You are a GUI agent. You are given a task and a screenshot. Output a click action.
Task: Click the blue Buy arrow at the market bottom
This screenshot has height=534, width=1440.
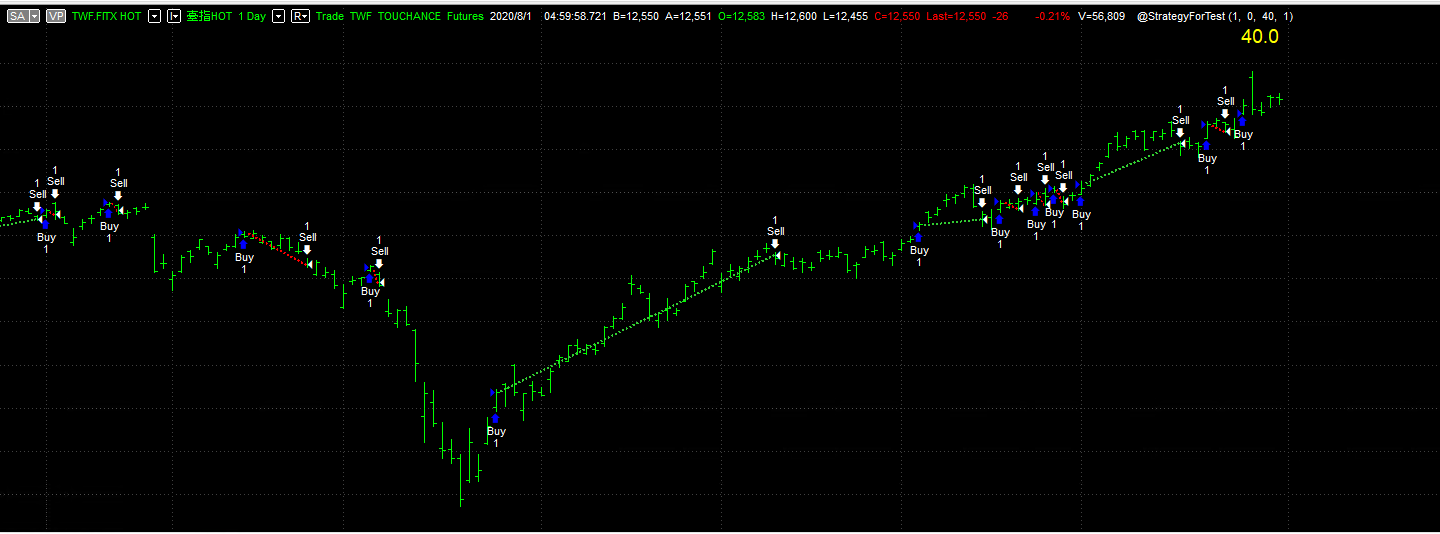[495, 418]
